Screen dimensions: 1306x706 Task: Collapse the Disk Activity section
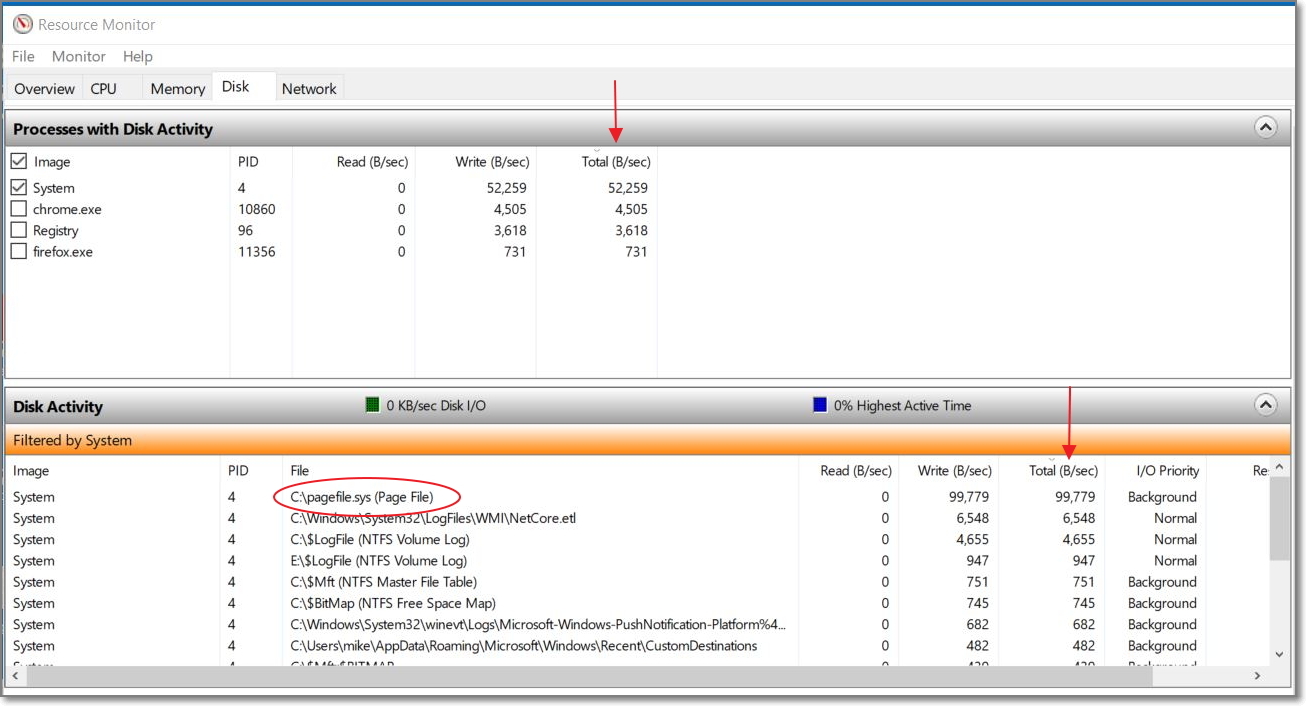[1266, 406]
